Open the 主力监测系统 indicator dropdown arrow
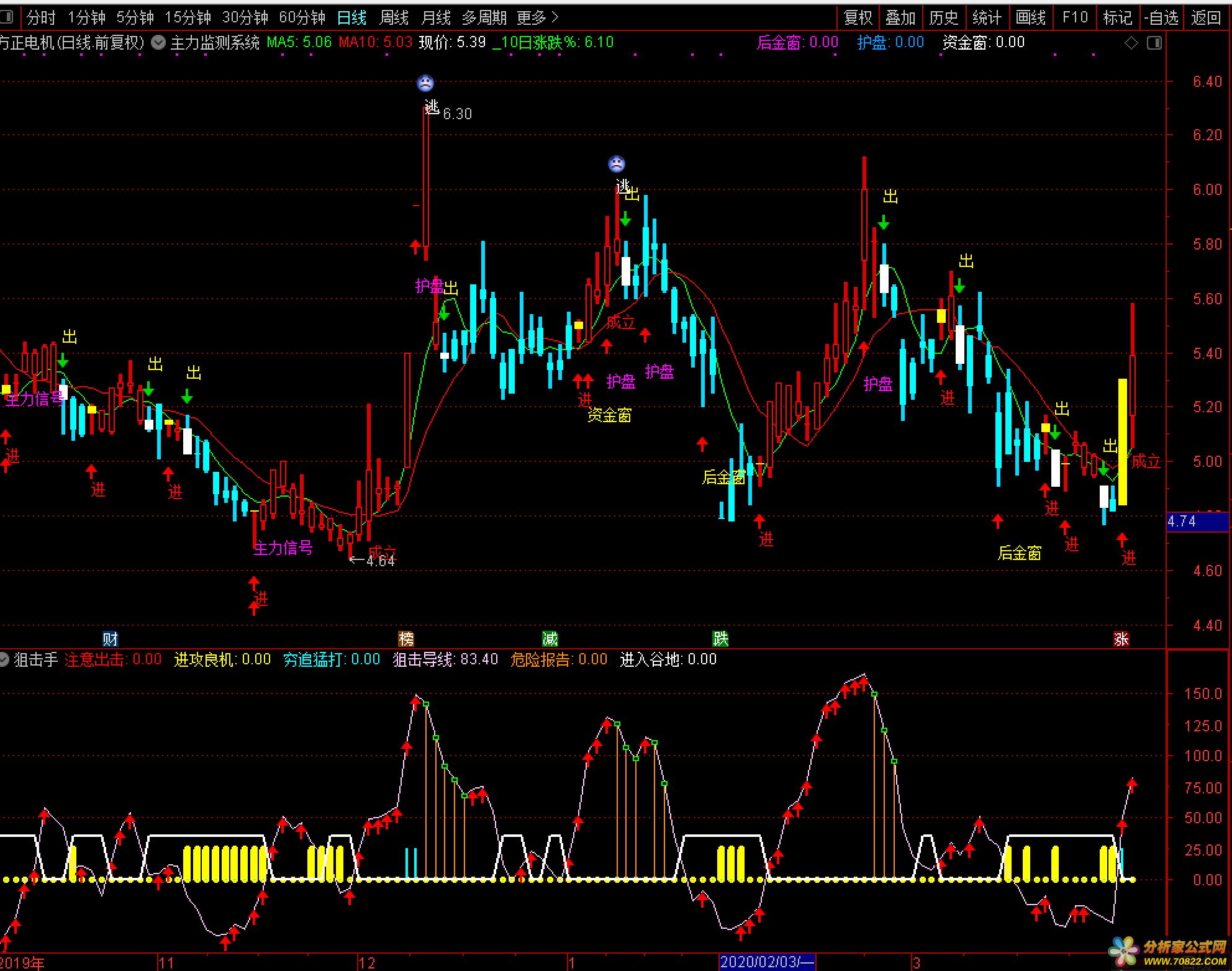Screen dimensions: 1232x971 point(159,42)
